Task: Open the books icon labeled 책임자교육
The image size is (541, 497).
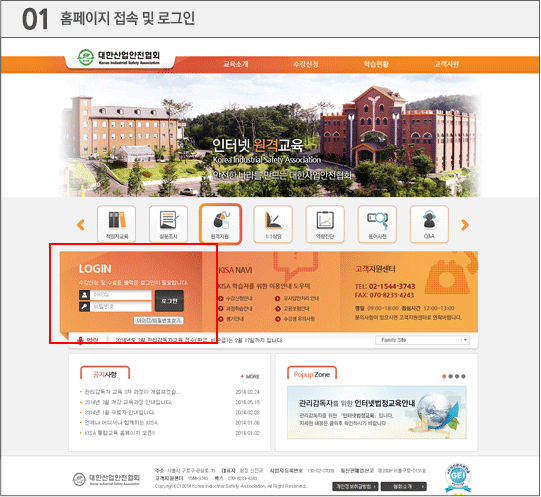Action: click(116, 224)
